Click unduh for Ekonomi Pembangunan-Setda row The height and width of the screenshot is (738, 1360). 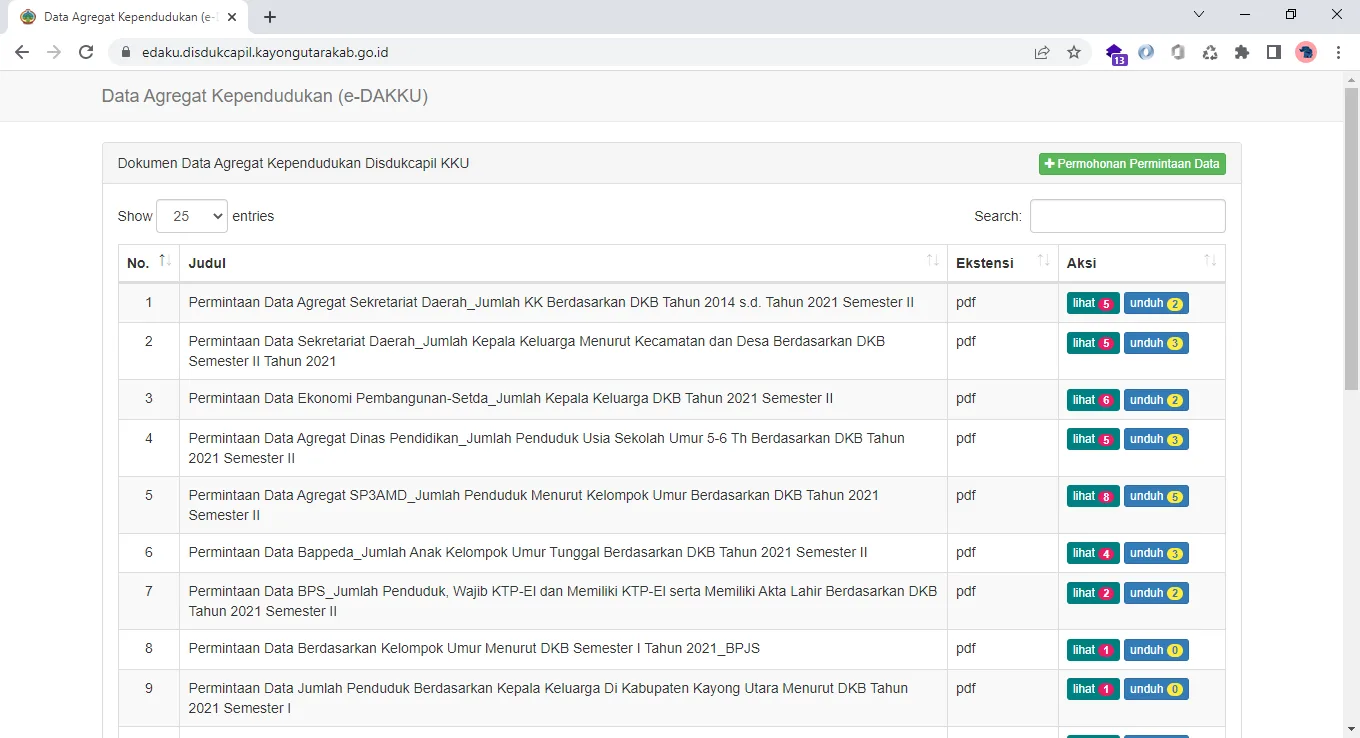coord(1156,400)
